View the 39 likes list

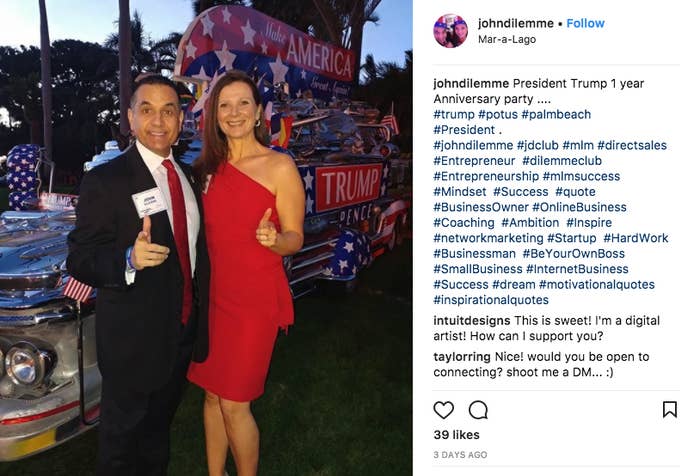(x=456, y=435)
